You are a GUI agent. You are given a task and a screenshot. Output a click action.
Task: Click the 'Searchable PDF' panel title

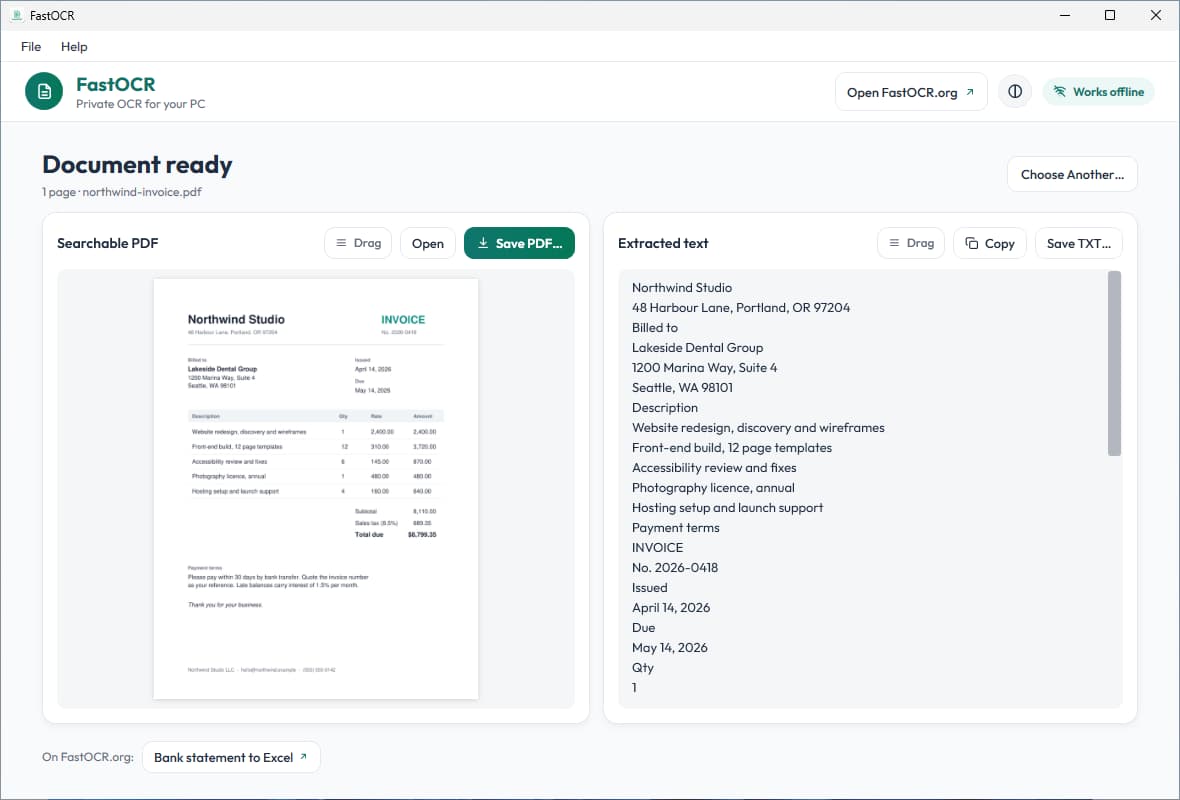(108, 243)
